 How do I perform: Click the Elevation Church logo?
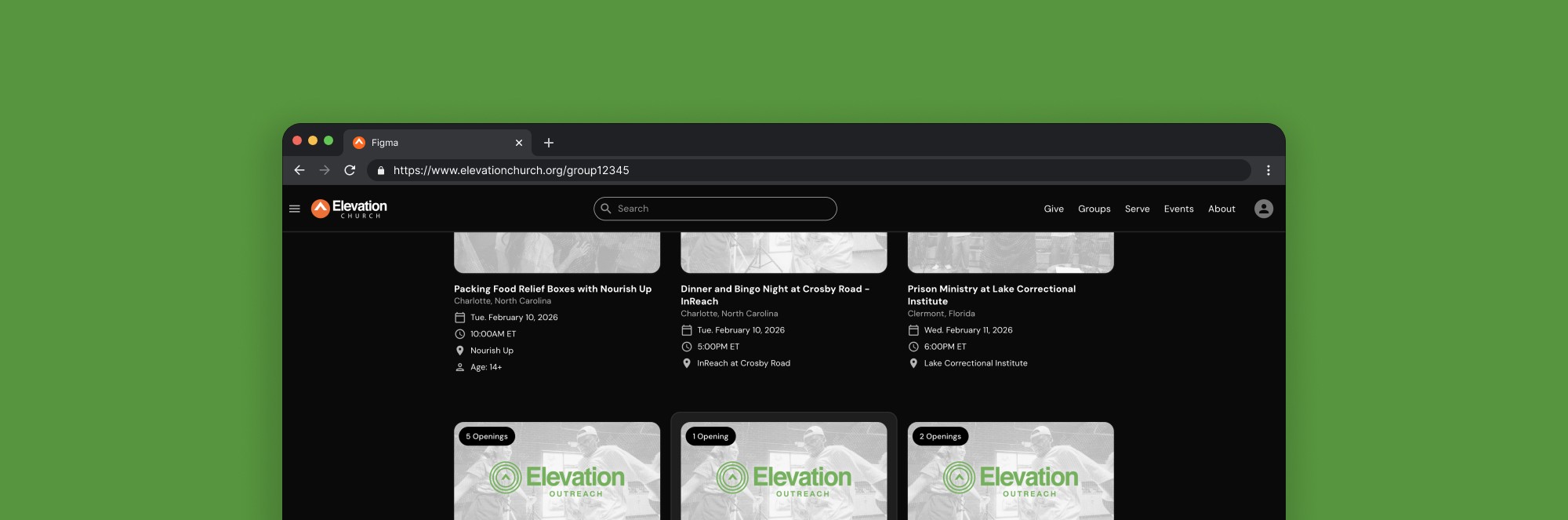(x=349, y=208)
